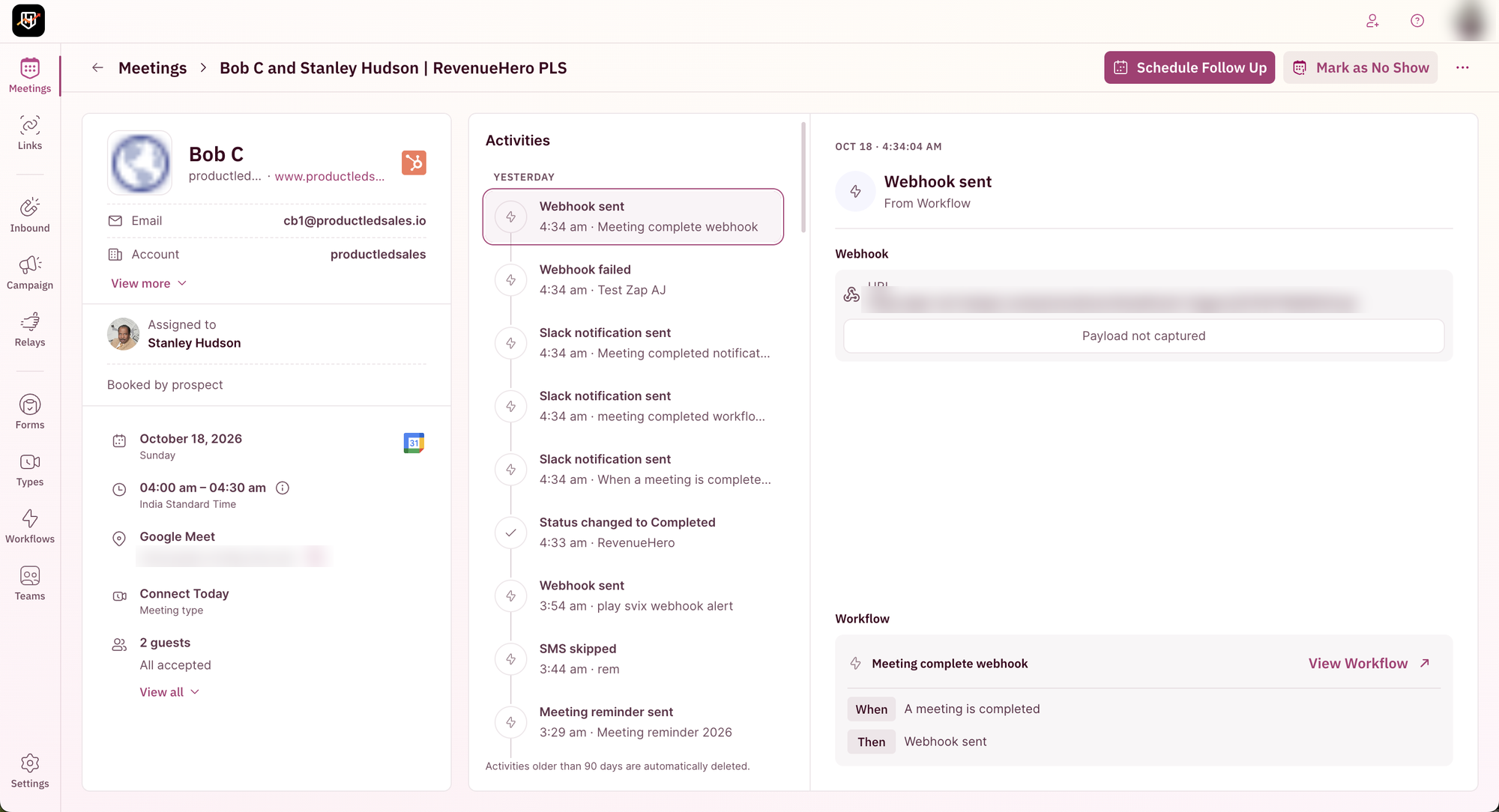Image resolution: width=1499 pixels, height=812 pixels.
Task: Select Status changed to Completed activity
Action: pyautogui.click(x=633, y=533)
